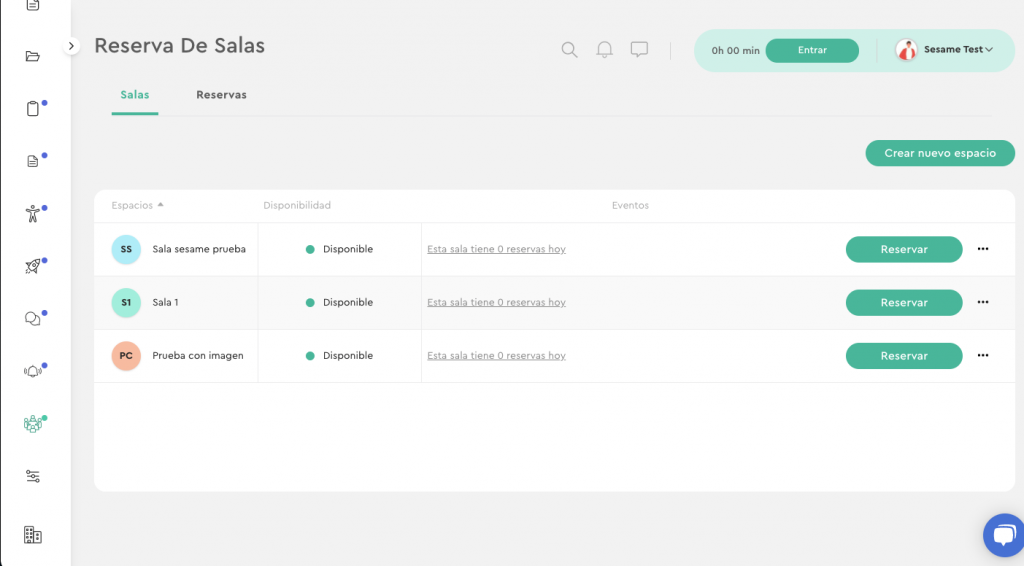Open the settings sliders sidebar icon
Viewport: 1024px width, 566px height.
33,476
